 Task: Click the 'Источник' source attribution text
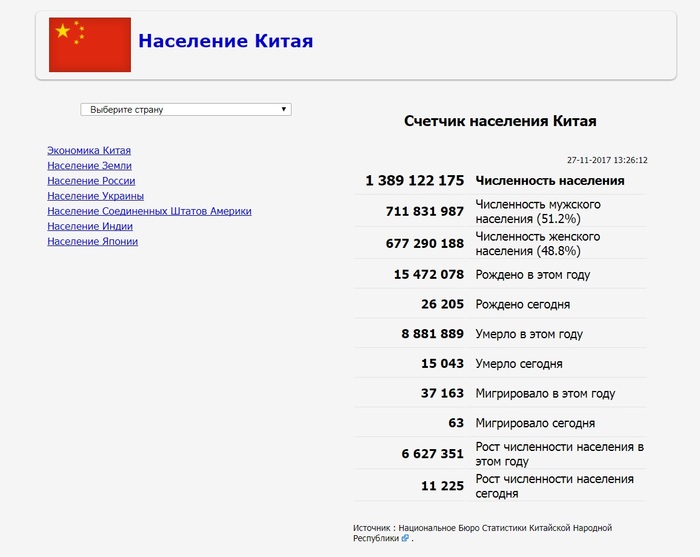pyautogui.click(x=483, y=533)
